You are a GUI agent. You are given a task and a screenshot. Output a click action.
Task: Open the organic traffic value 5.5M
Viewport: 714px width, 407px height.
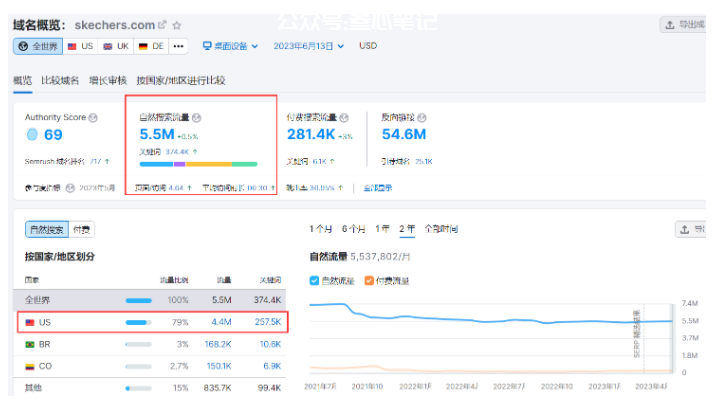(157, 134)
